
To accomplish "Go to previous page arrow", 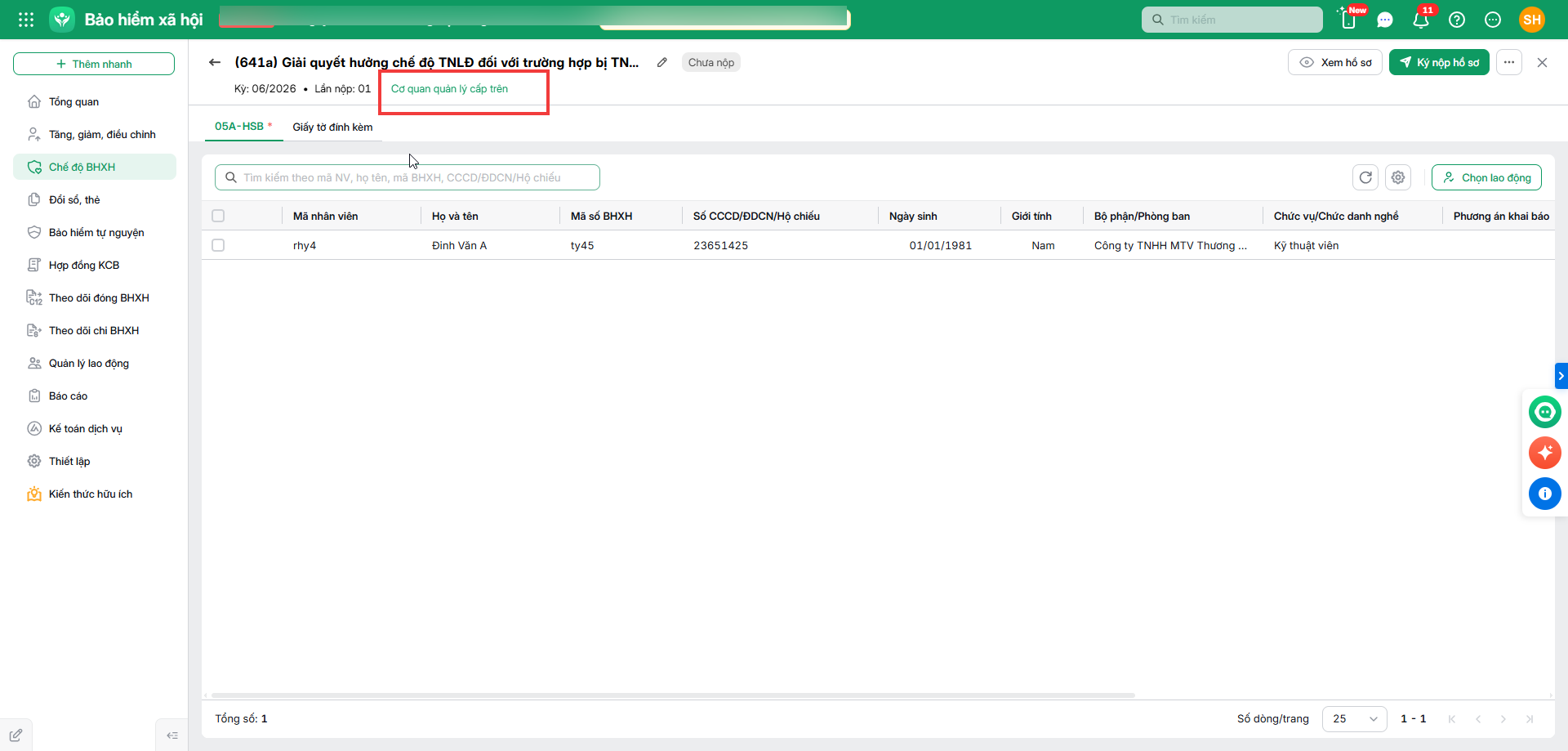I will tap(1478, 719).
